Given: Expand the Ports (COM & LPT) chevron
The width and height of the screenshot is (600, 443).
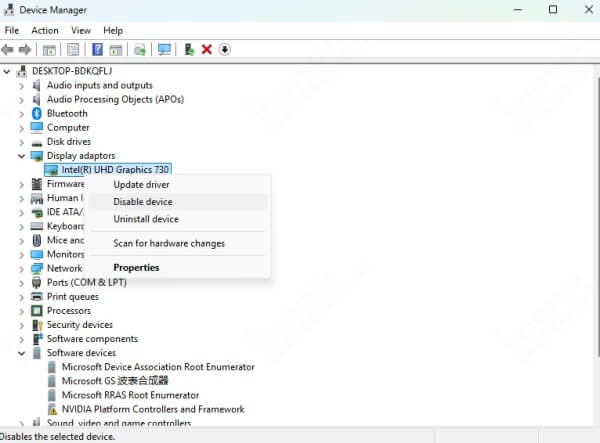Looking at the screenshot, I should 21,283.
